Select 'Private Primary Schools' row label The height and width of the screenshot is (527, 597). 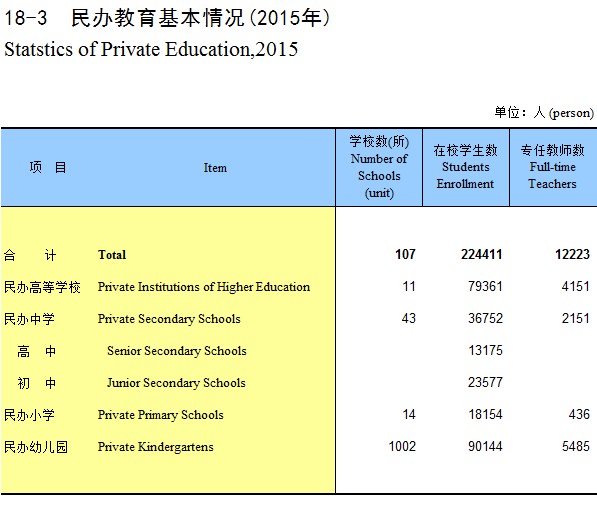coord(161,415)
